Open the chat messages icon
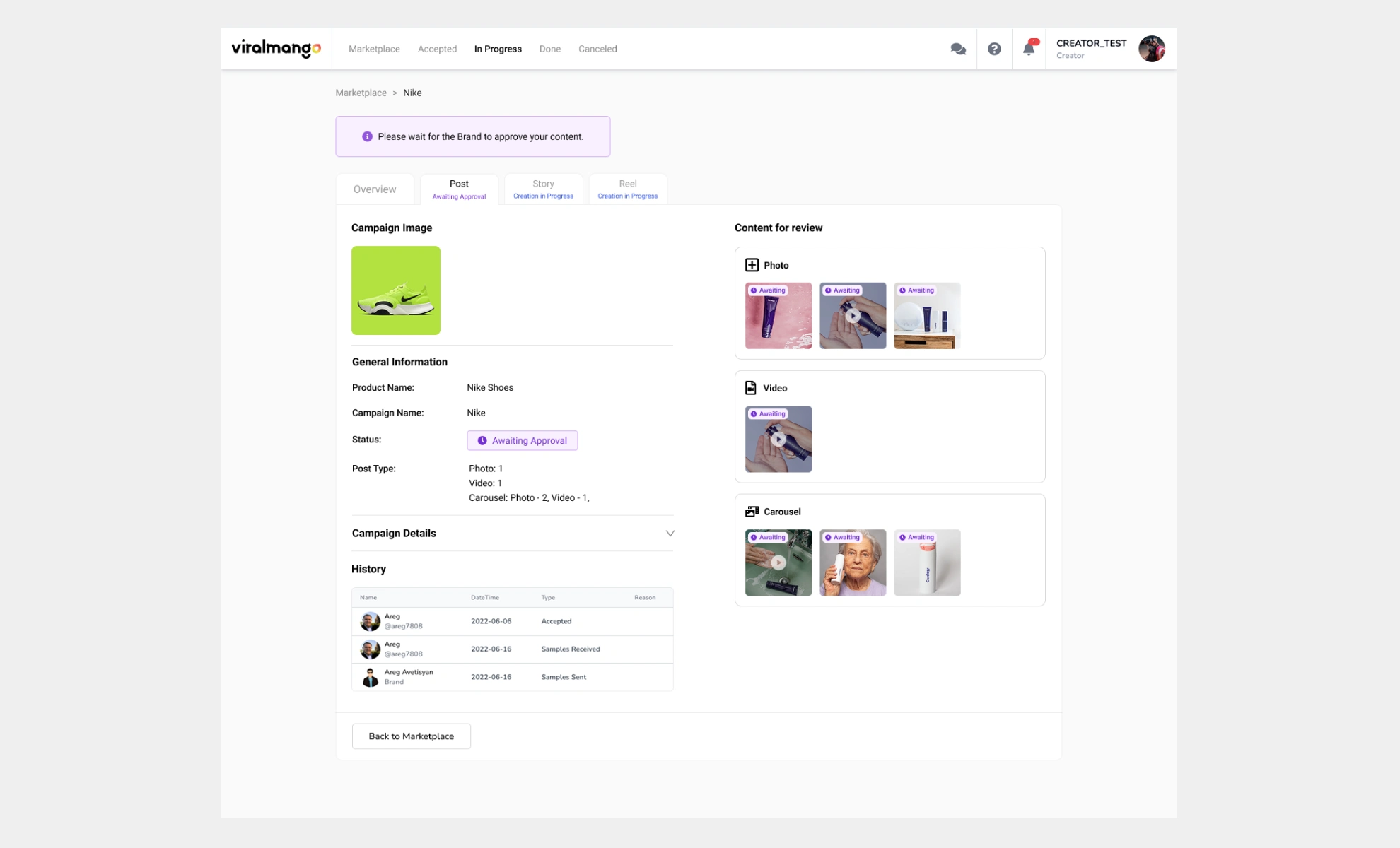The image size is (1400, 848). (958, 48)
